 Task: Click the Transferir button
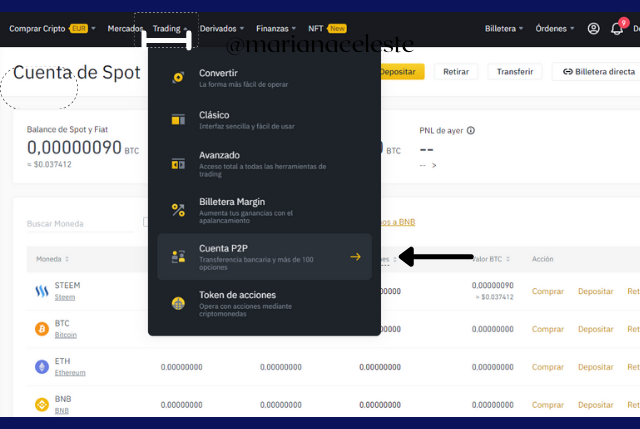(515, 72)
